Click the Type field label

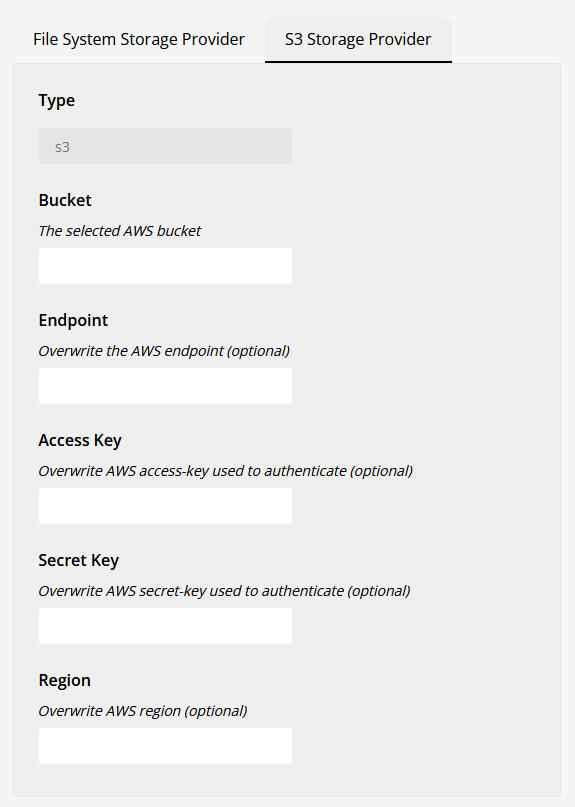click(57, 100)
